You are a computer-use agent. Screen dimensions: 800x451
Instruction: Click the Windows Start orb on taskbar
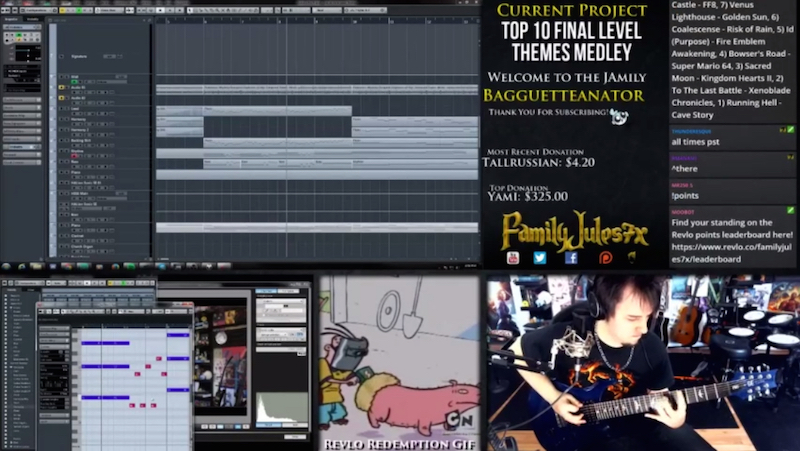pos(6,267)
